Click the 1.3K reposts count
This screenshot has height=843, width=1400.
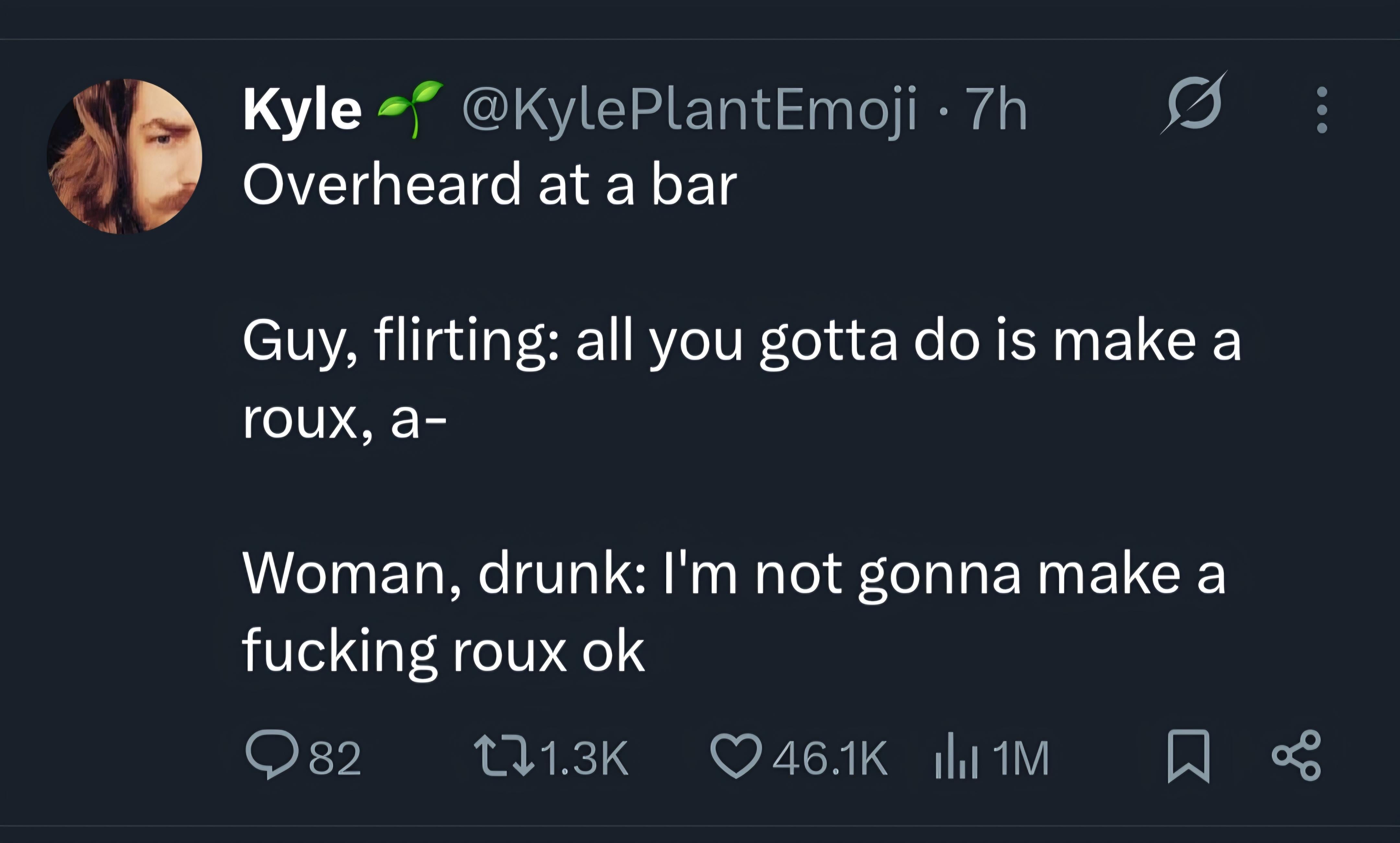click(585, 758)
